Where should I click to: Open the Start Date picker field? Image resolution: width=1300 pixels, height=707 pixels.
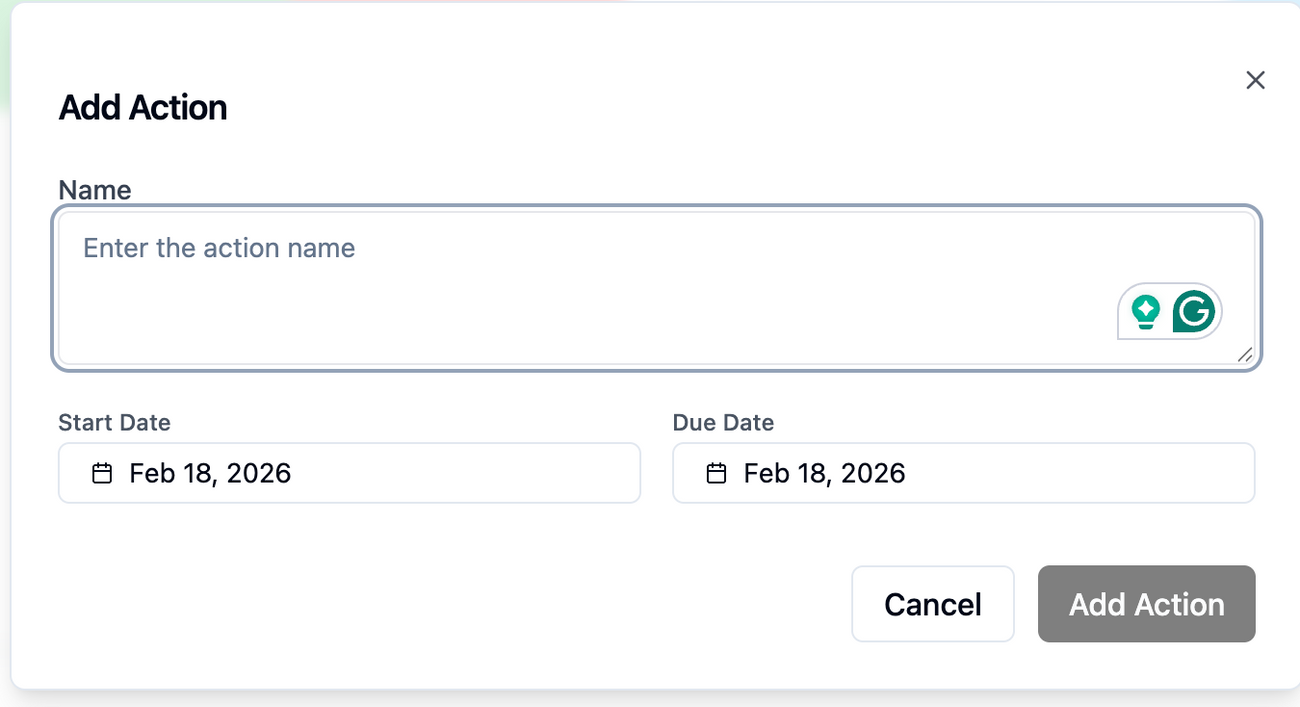[x=349, y=473]
